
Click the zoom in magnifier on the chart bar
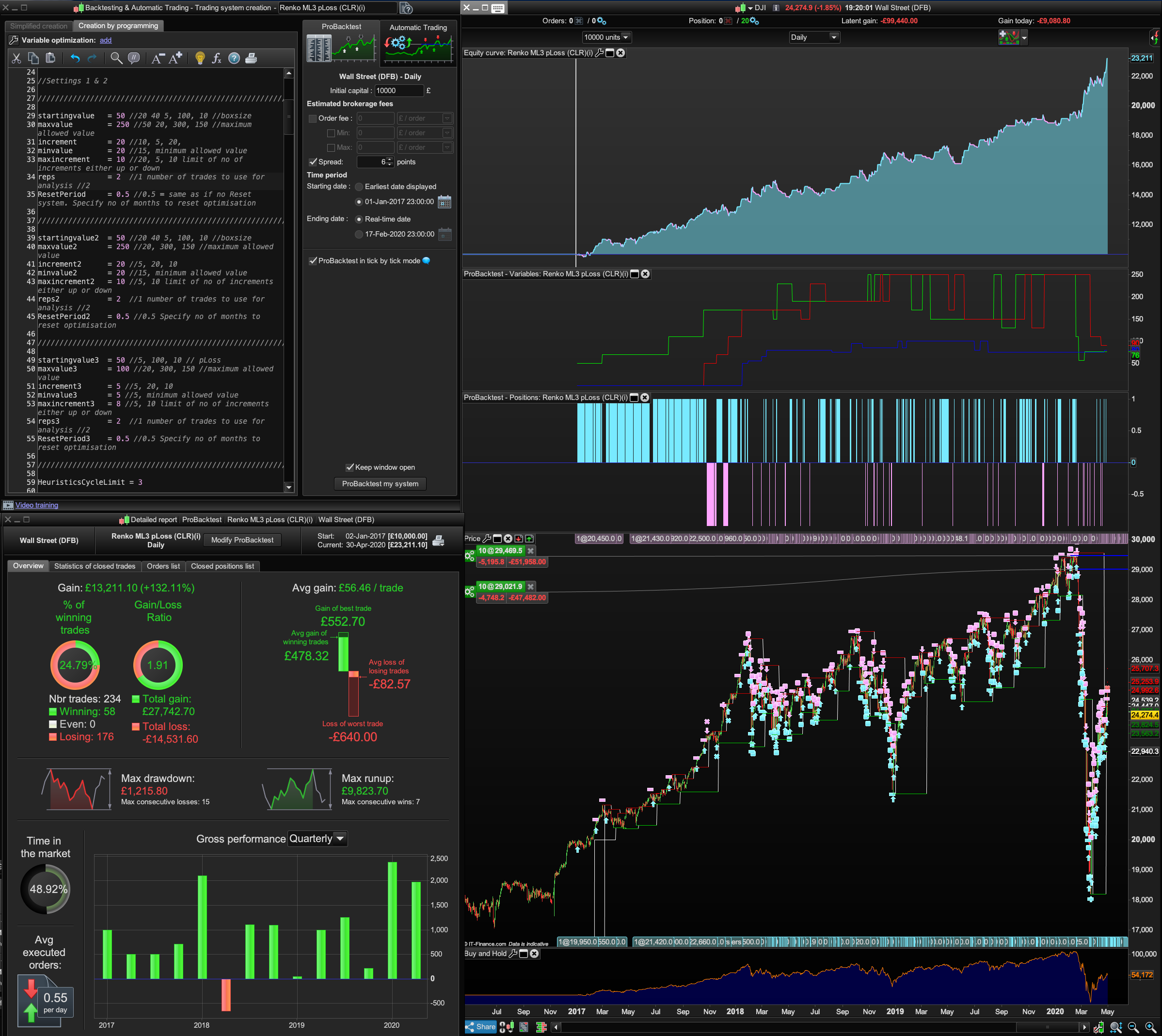1150,1027
